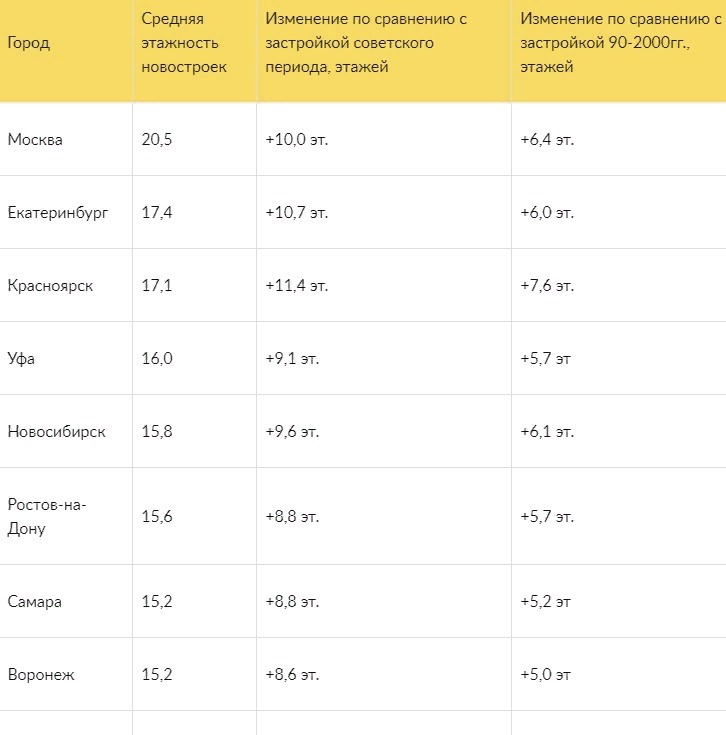Select header about застройкой 90-2000гг.
Viewport: 726px width, 735px height.
pyautogui.click(x=620, y=43)
